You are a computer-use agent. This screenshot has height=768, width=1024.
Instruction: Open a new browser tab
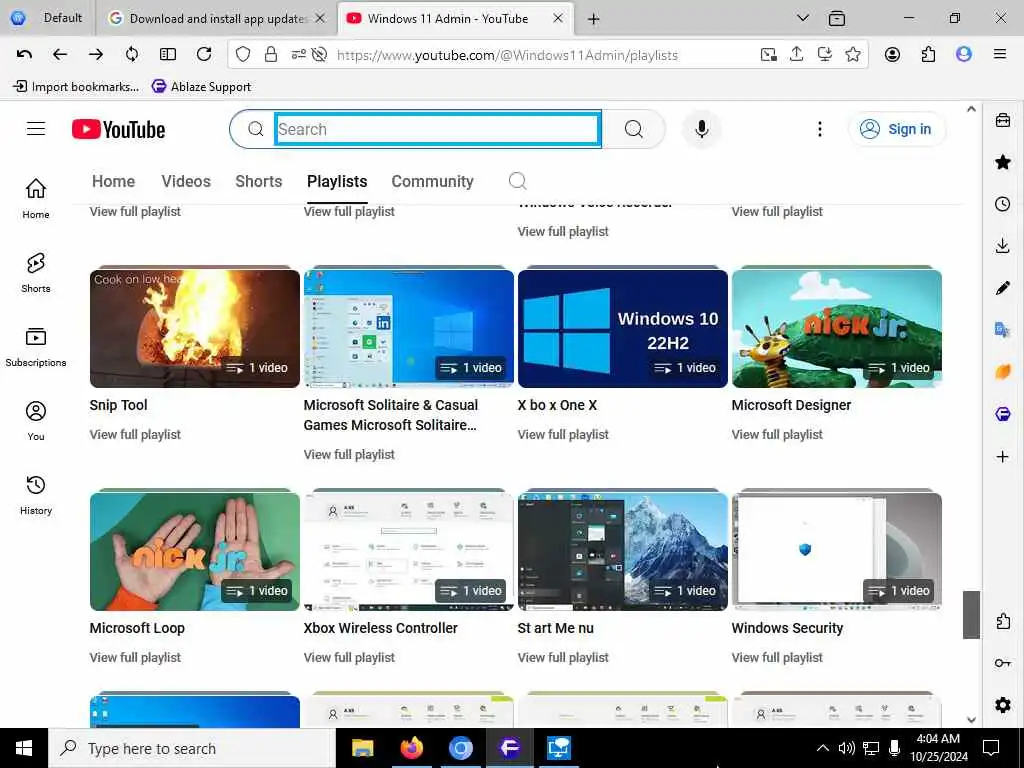593,19
